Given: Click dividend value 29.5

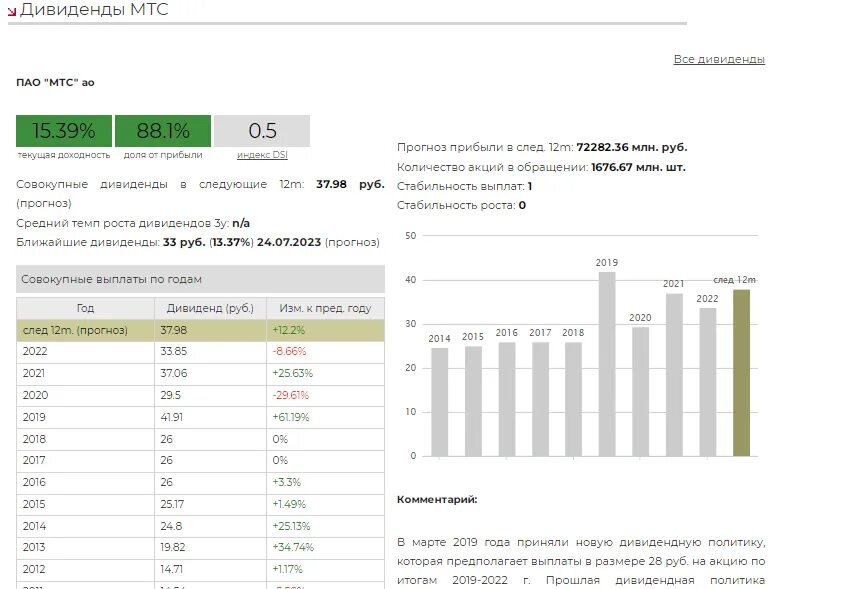Looking at the screenshot, I should [x=170, y=395].
